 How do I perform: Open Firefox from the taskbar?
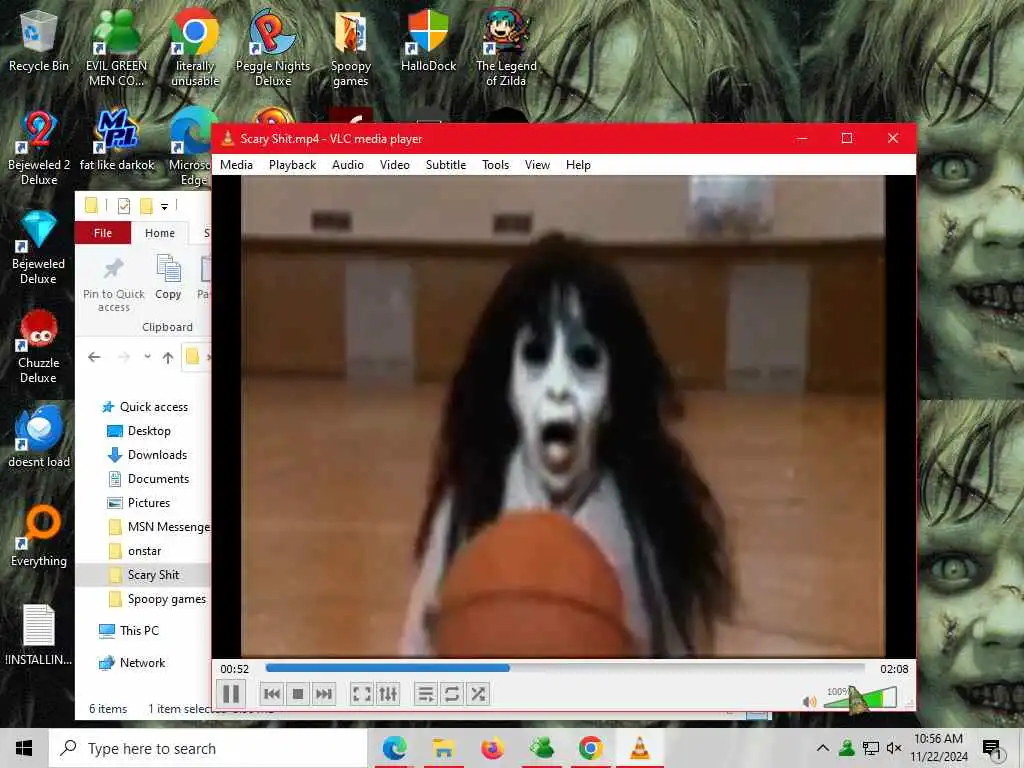pos(492,748)
